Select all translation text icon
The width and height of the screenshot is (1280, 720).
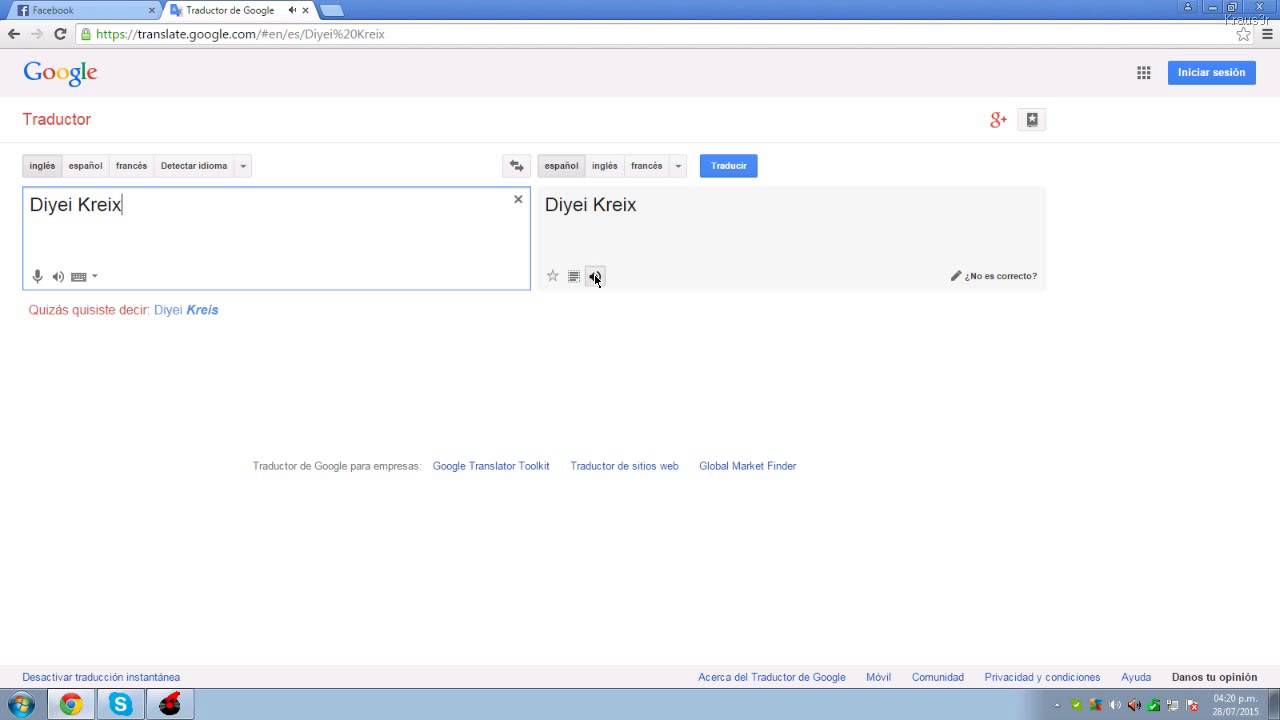tap(574, 276)
